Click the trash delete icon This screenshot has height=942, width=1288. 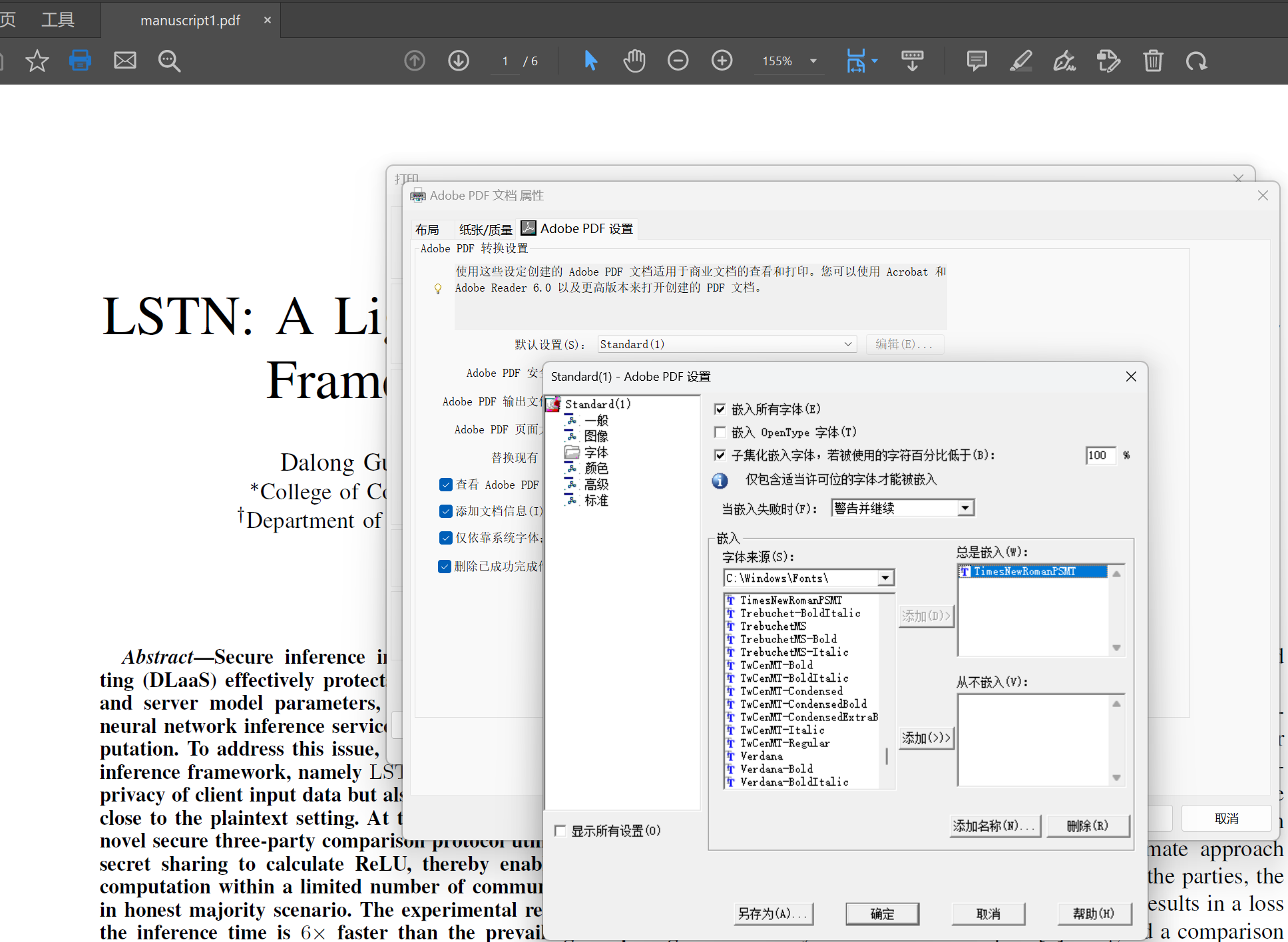pos(1153,61)
